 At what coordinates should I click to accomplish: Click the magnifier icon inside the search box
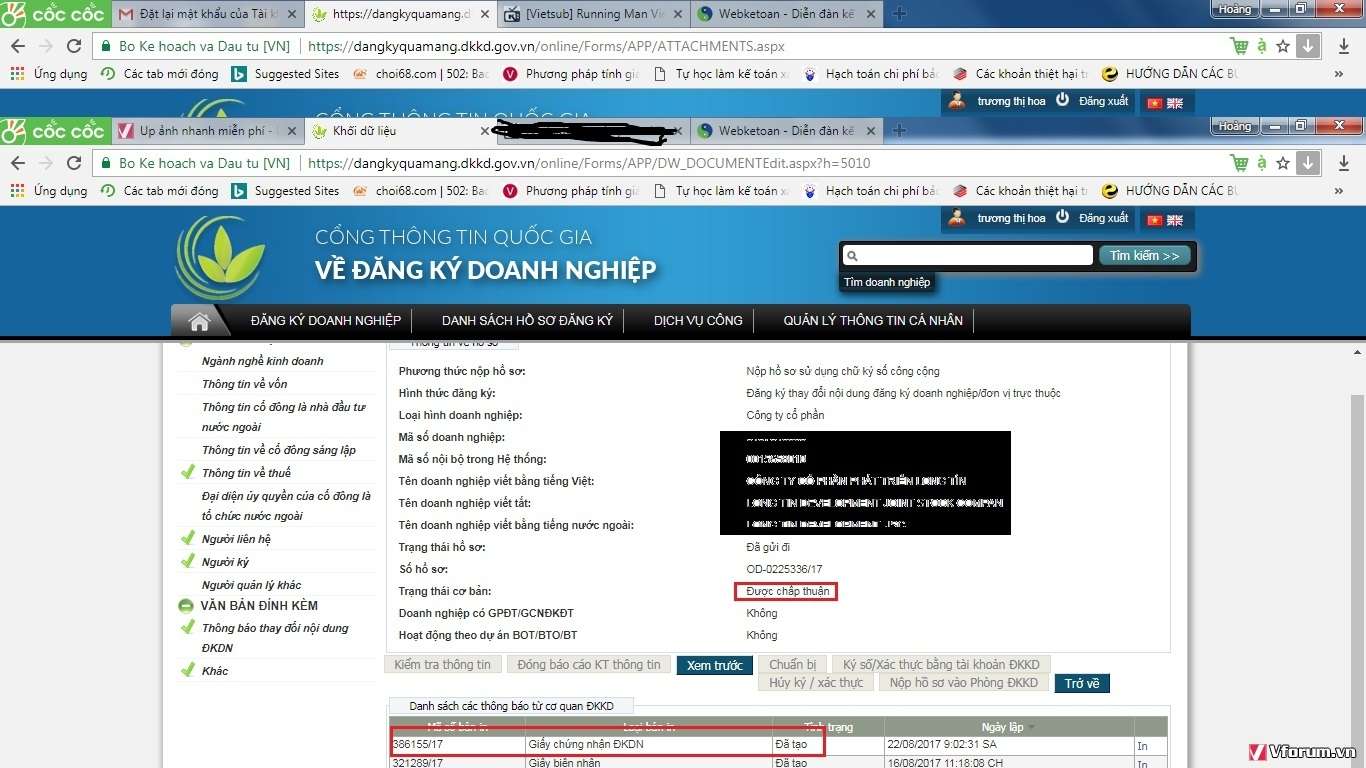852,256
